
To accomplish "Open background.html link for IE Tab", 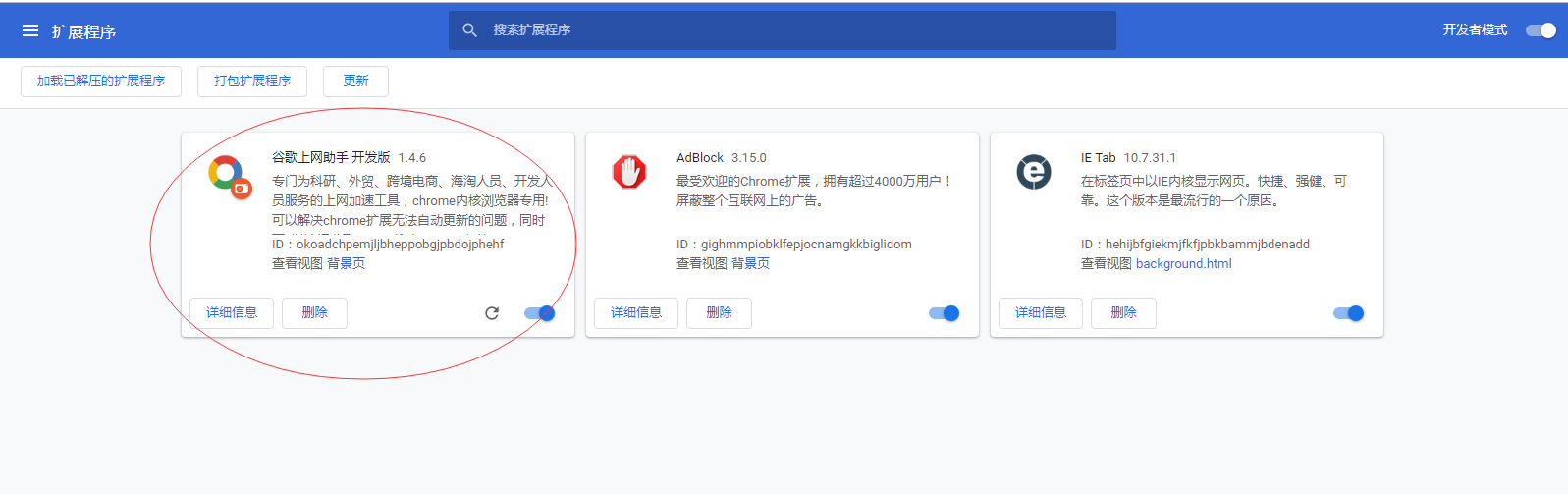I will 1183,263.
